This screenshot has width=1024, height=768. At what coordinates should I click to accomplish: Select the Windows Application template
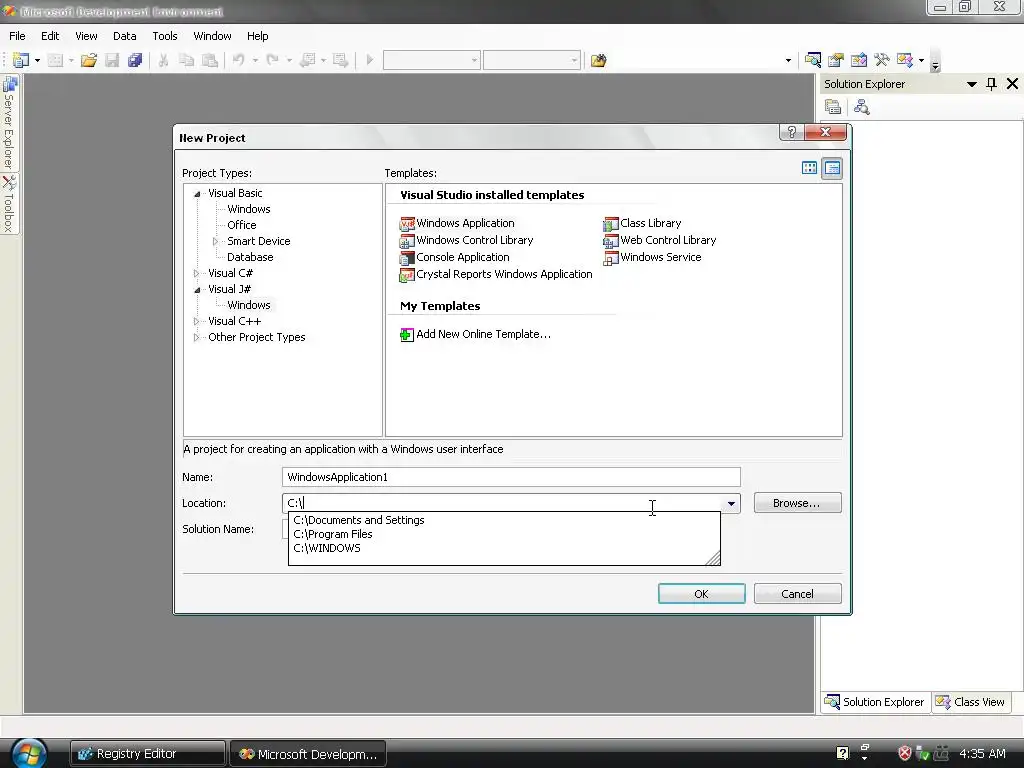point(457,223)
